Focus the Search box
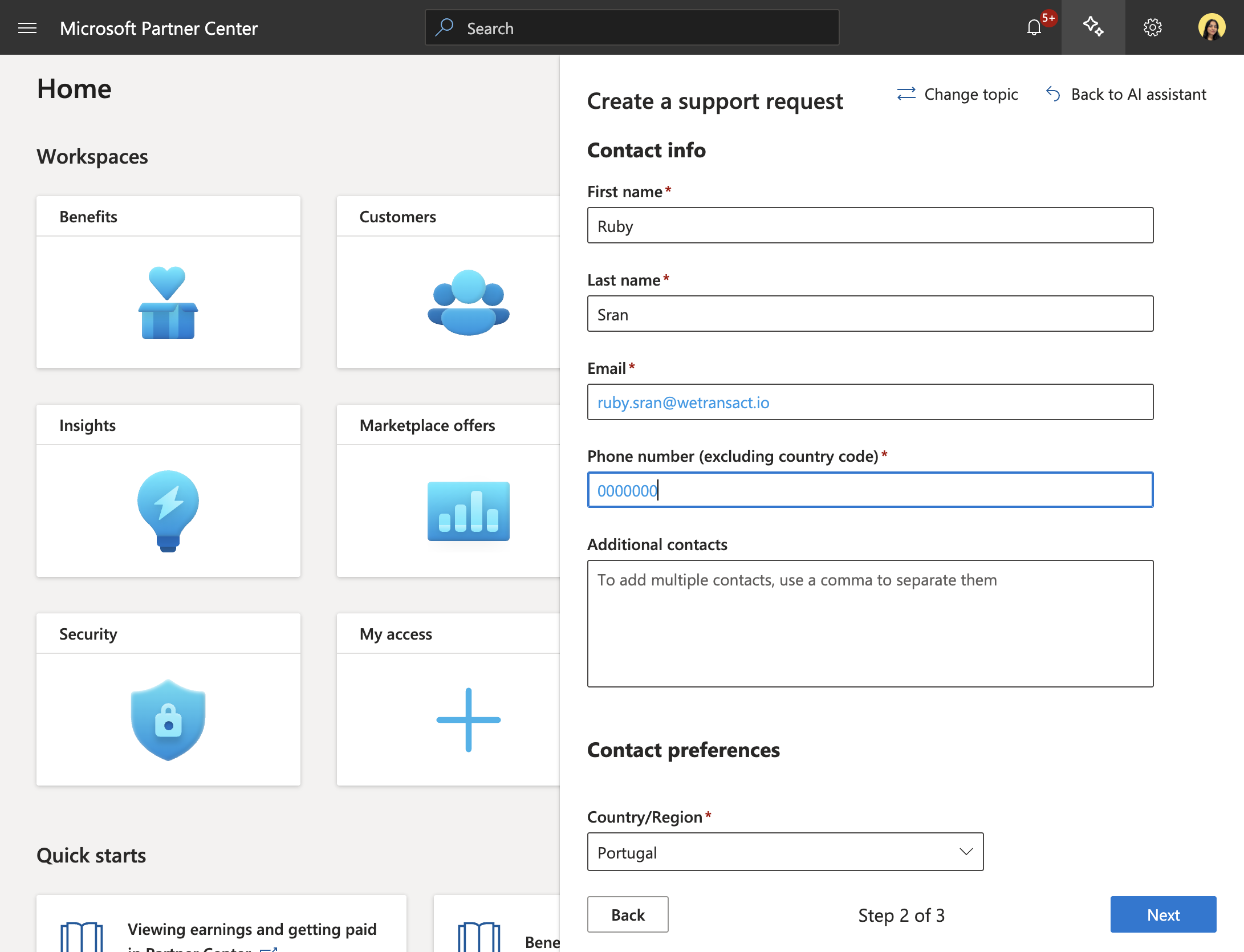The width and height of the screenshot is (1244, 952). pyautogui.click(x=632, y=27)
